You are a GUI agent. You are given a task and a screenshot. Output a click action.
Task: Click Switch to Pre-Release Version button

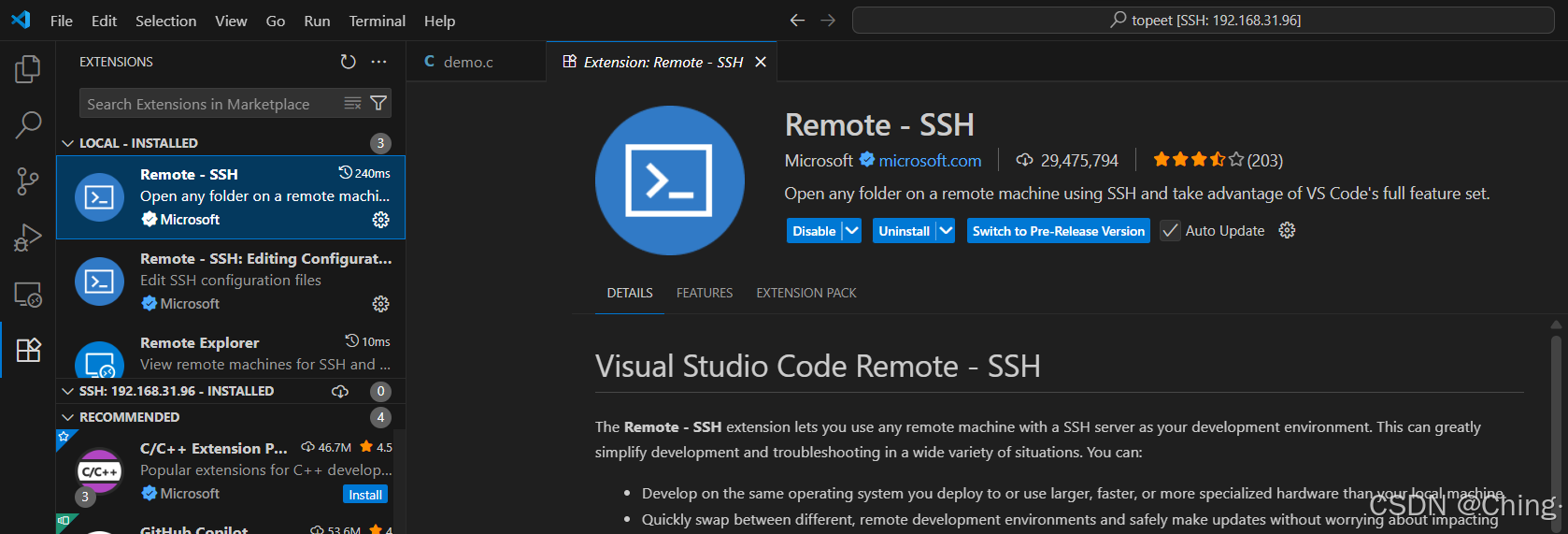[1059, 231]
